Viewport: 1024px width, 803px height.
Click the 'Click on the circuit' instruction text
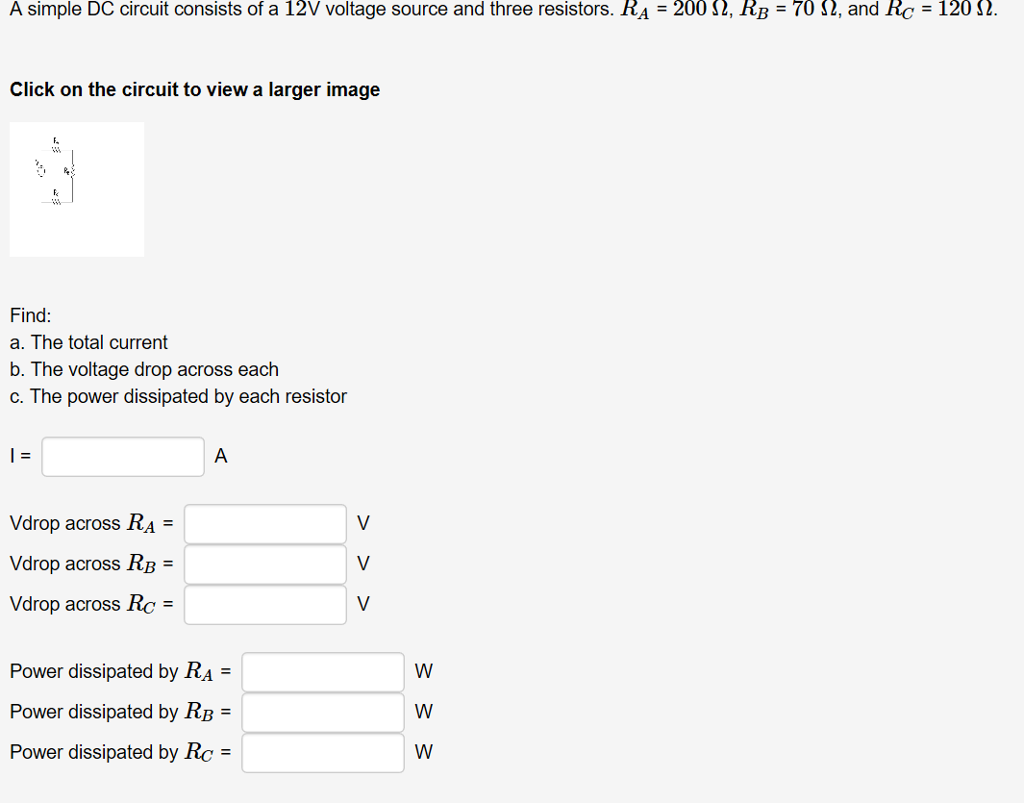[x=195, y=90]
